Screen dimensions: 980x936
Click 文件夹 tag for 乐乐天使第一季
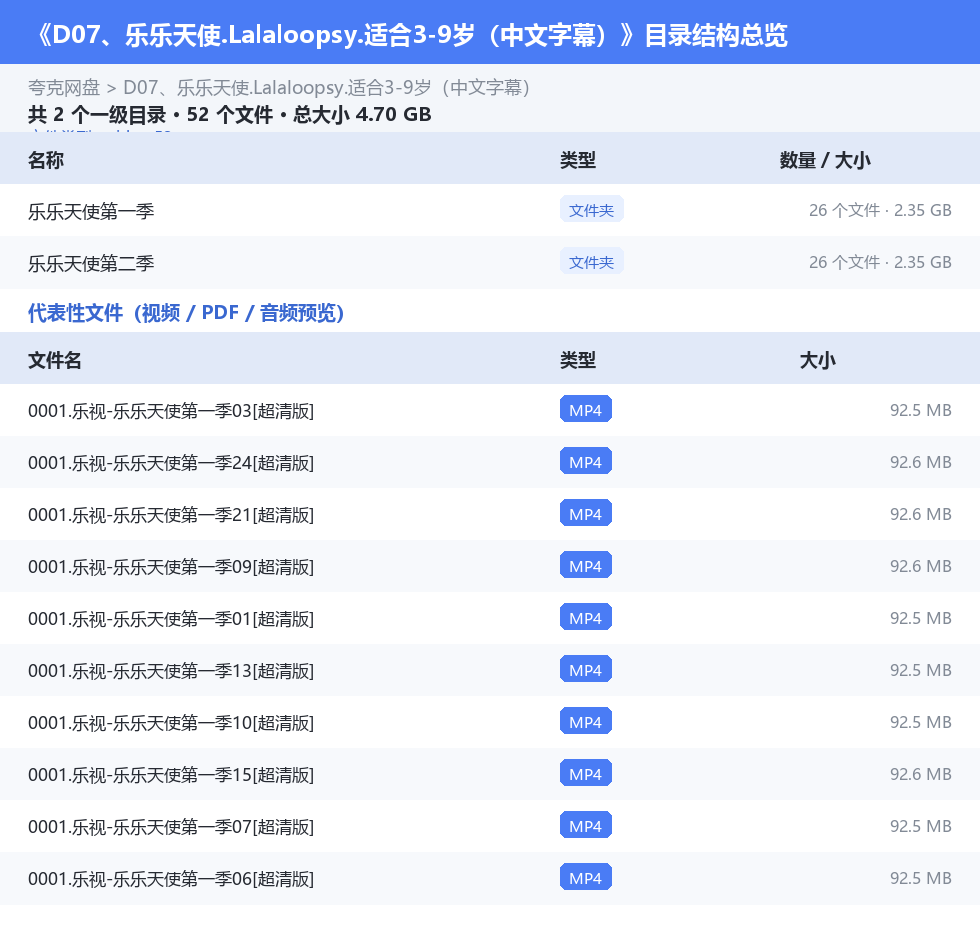click(591, 210)
